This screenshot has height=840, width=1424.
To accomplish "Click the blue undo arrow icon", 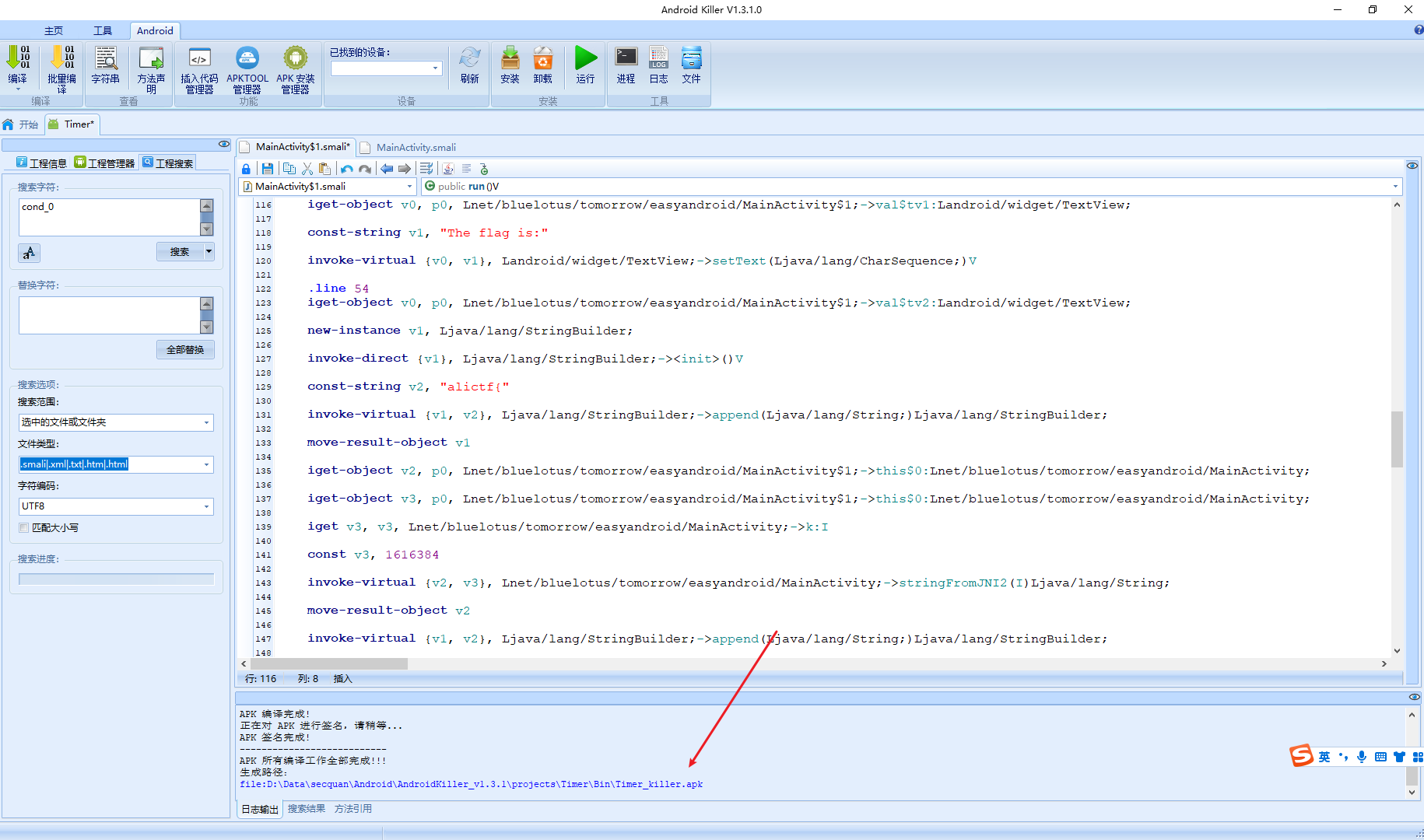I will (x=347, y=169).
